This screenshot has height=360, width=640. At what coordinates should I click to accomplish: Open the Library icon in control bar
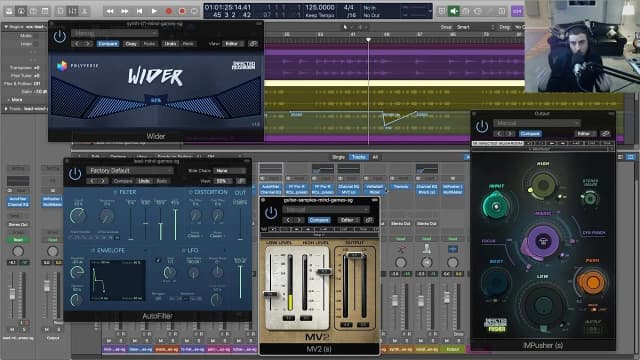tap(9, 11)
